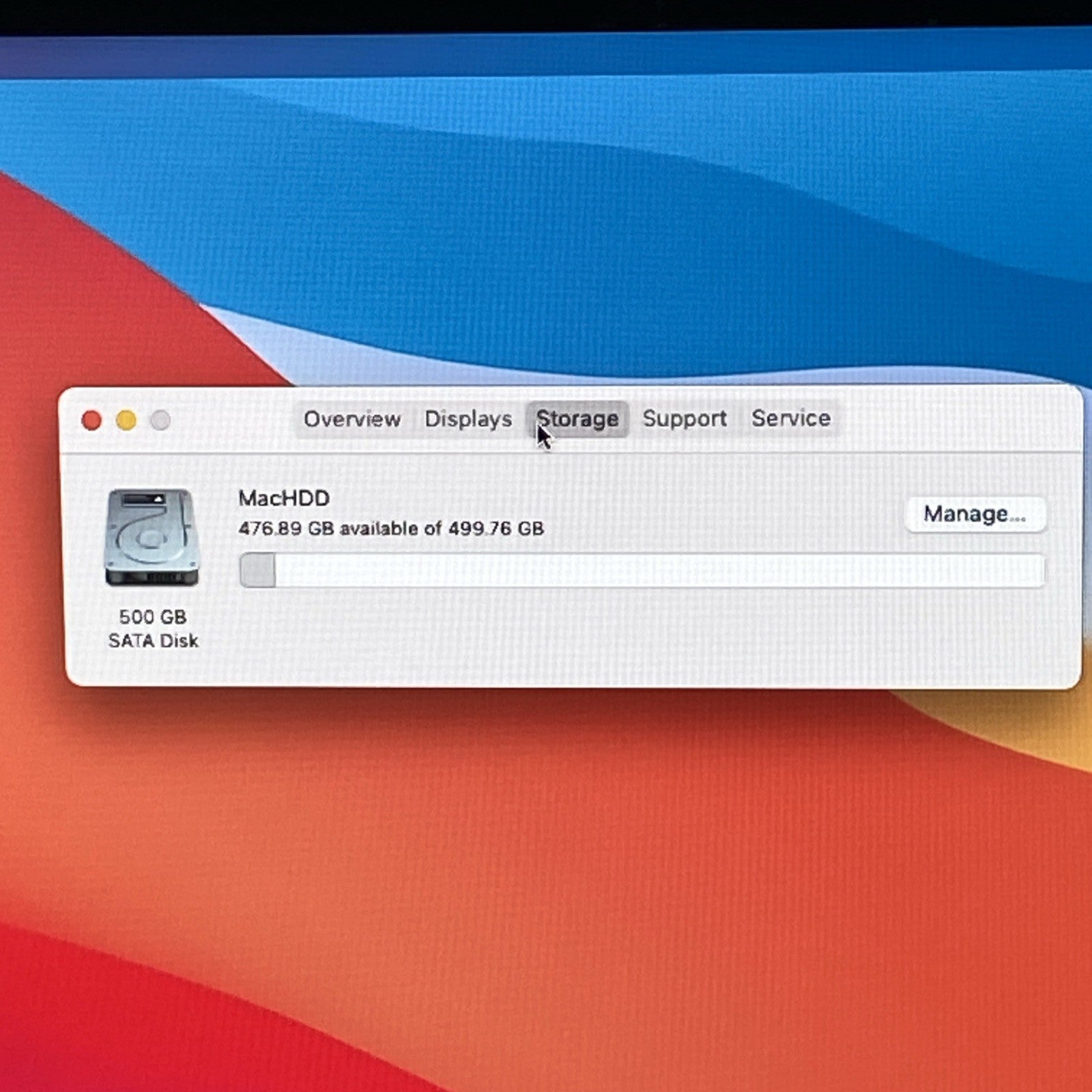This screenshot has height=1092, width=1092.
Task: Switch to the Overview tab
Action: 351,419
